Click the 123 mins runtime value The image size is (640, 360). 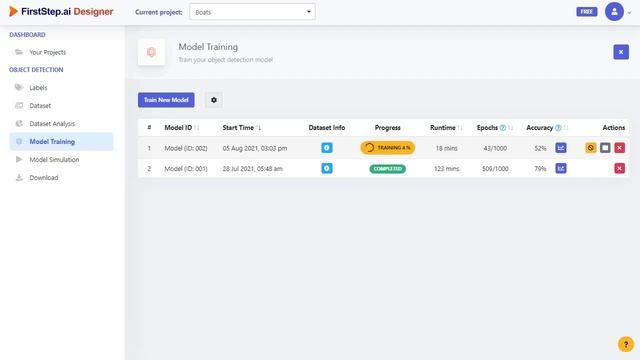pyautogui.click(x=447, y=169)
